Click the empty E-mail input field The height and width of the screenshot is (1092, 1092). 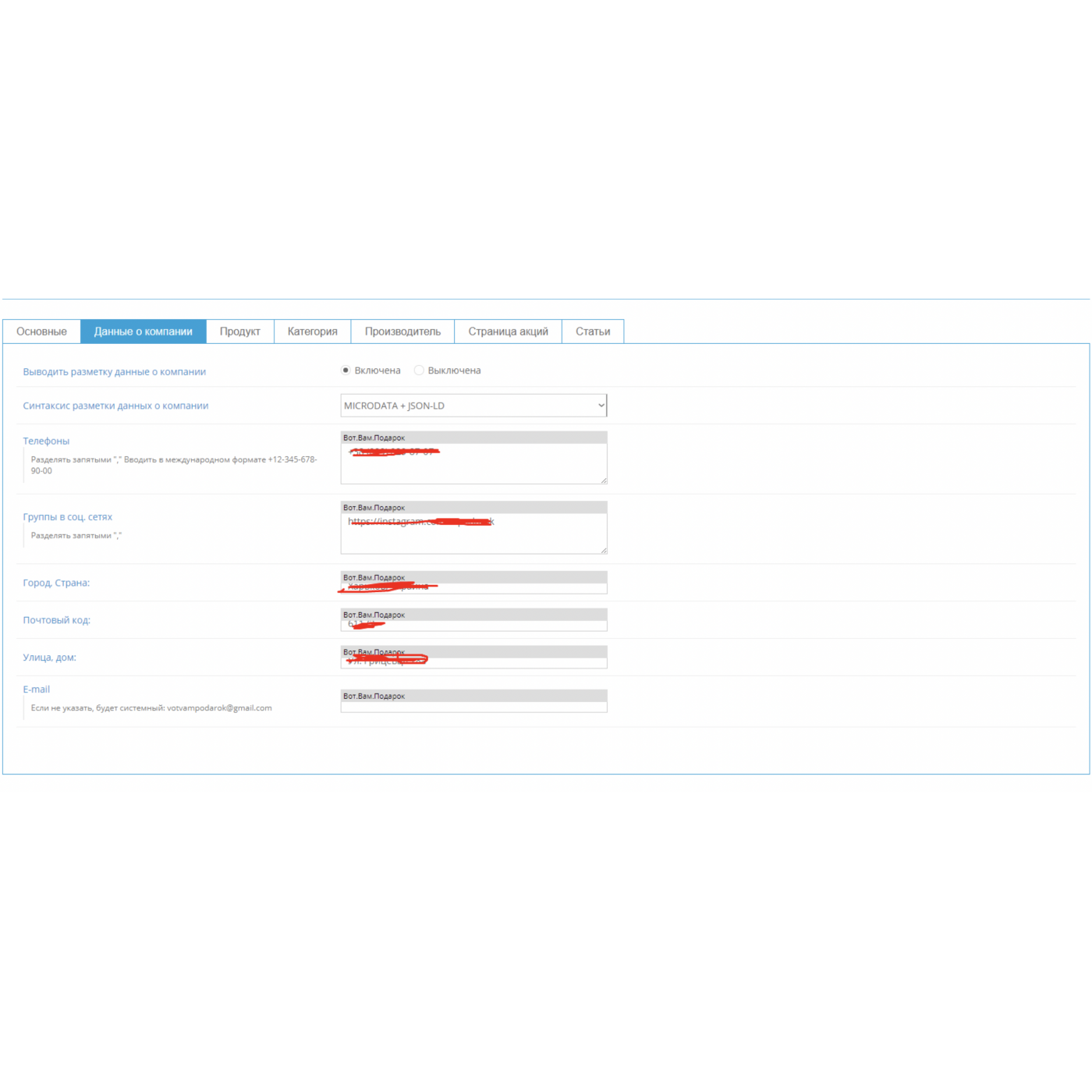(473, 706)
